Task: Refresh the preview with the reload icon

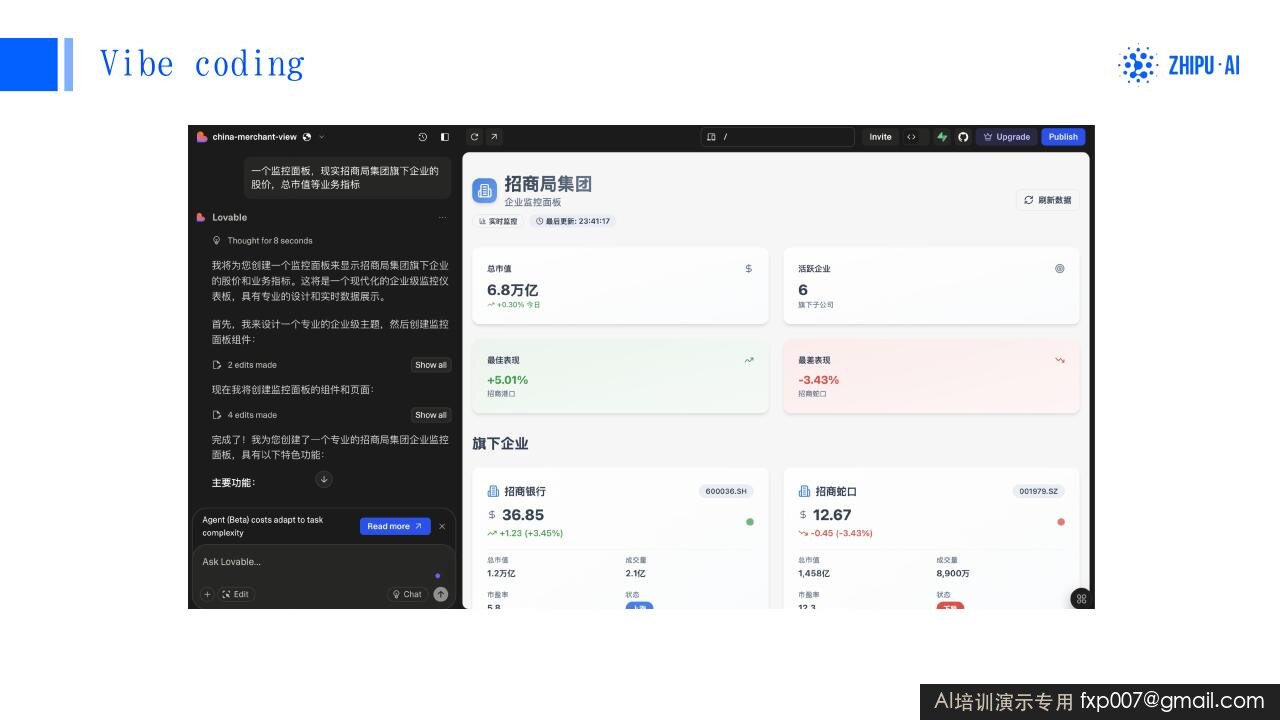Action: (x=474, y=137)
